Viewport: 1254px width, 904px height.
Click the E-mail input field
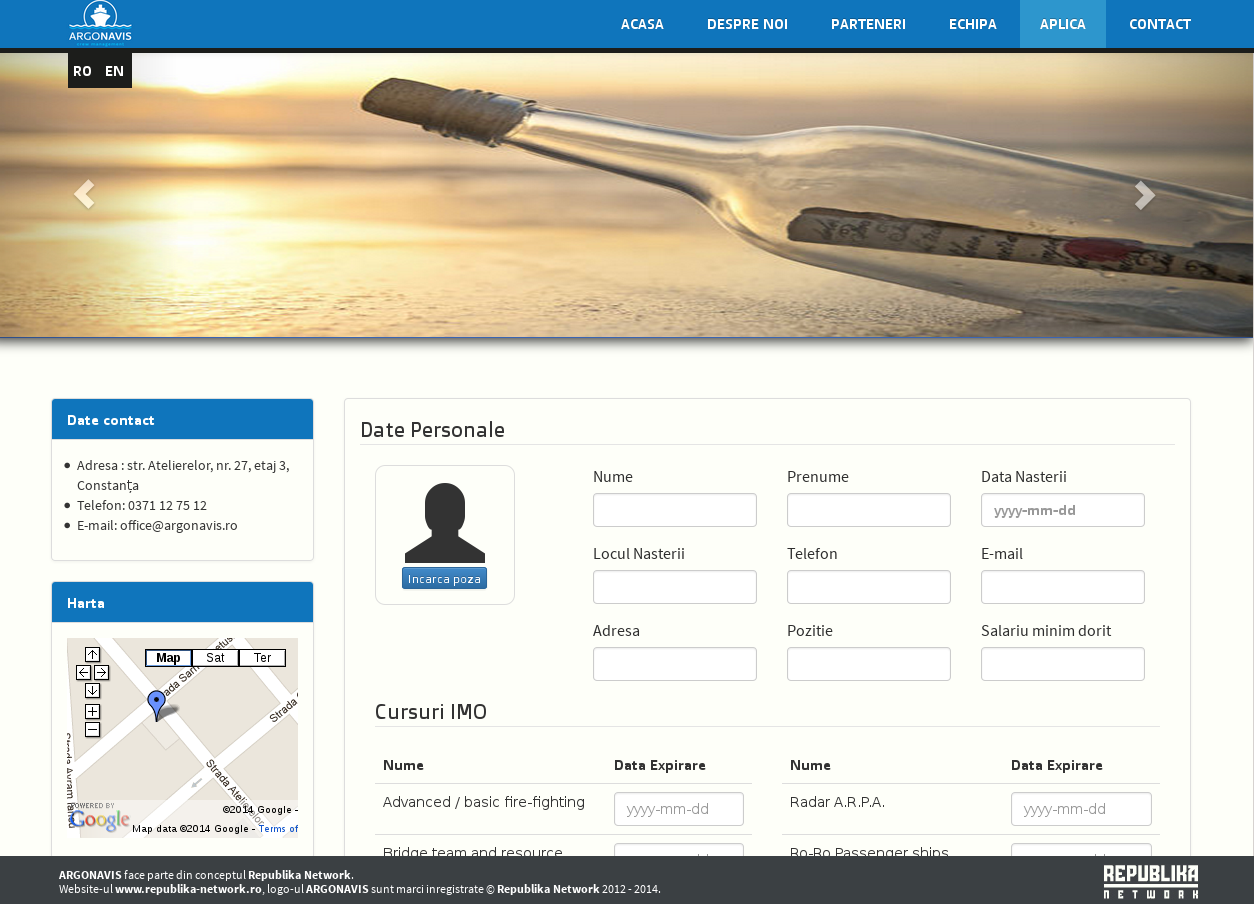(1063, 587)
